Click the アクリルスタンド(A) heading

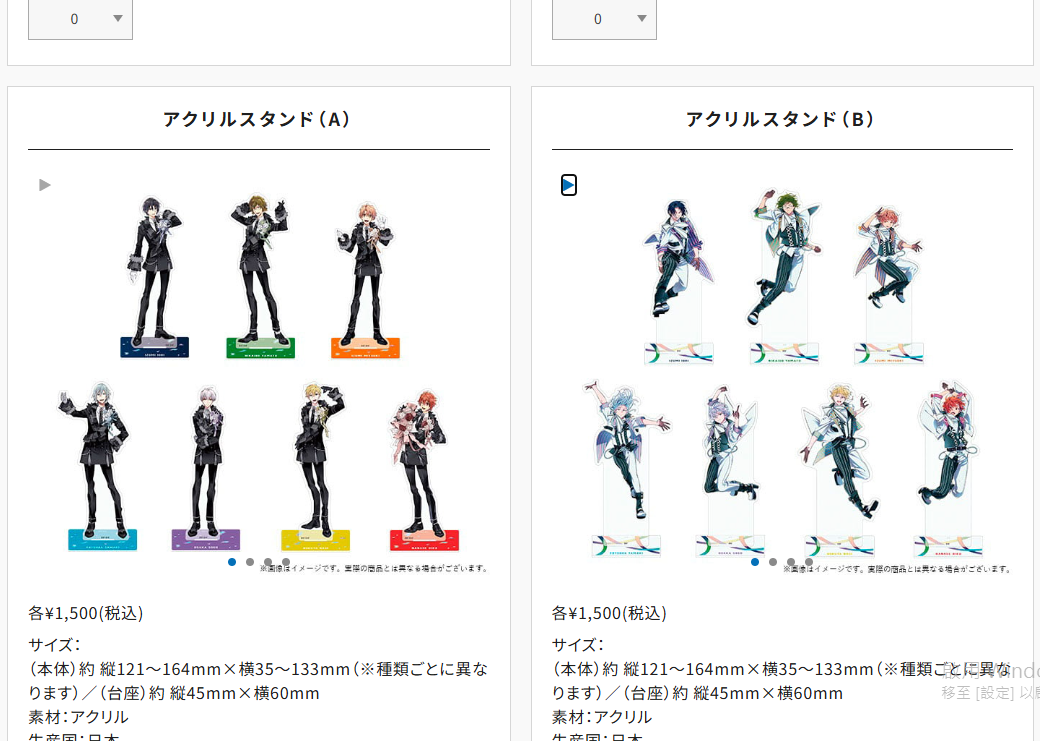click(x=259, y=119)
